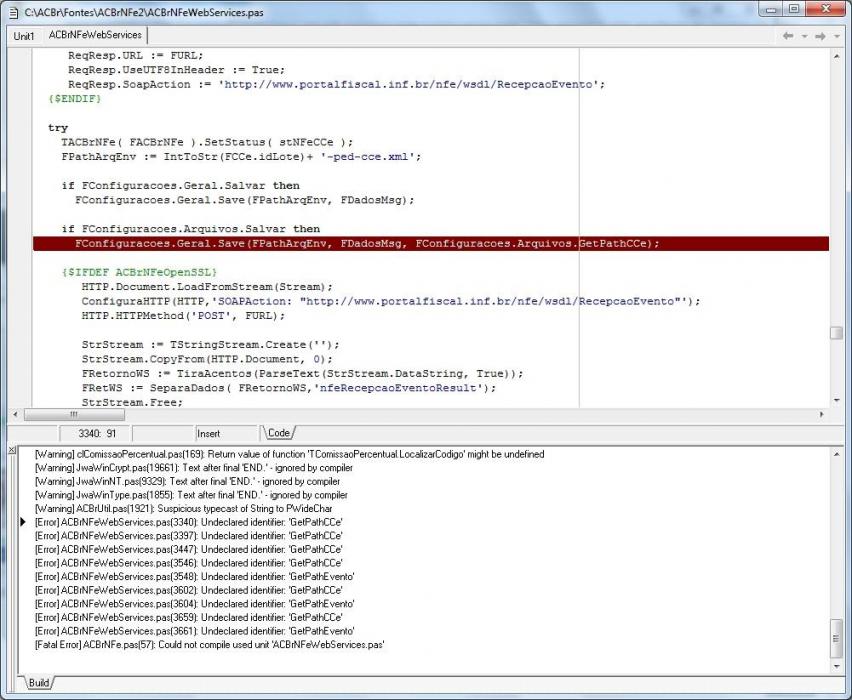Viewport: 852px width, 700px height.
Task: Click the if FConfiguracoes.Geral.Salvar then line
Action: click(180, 185)
